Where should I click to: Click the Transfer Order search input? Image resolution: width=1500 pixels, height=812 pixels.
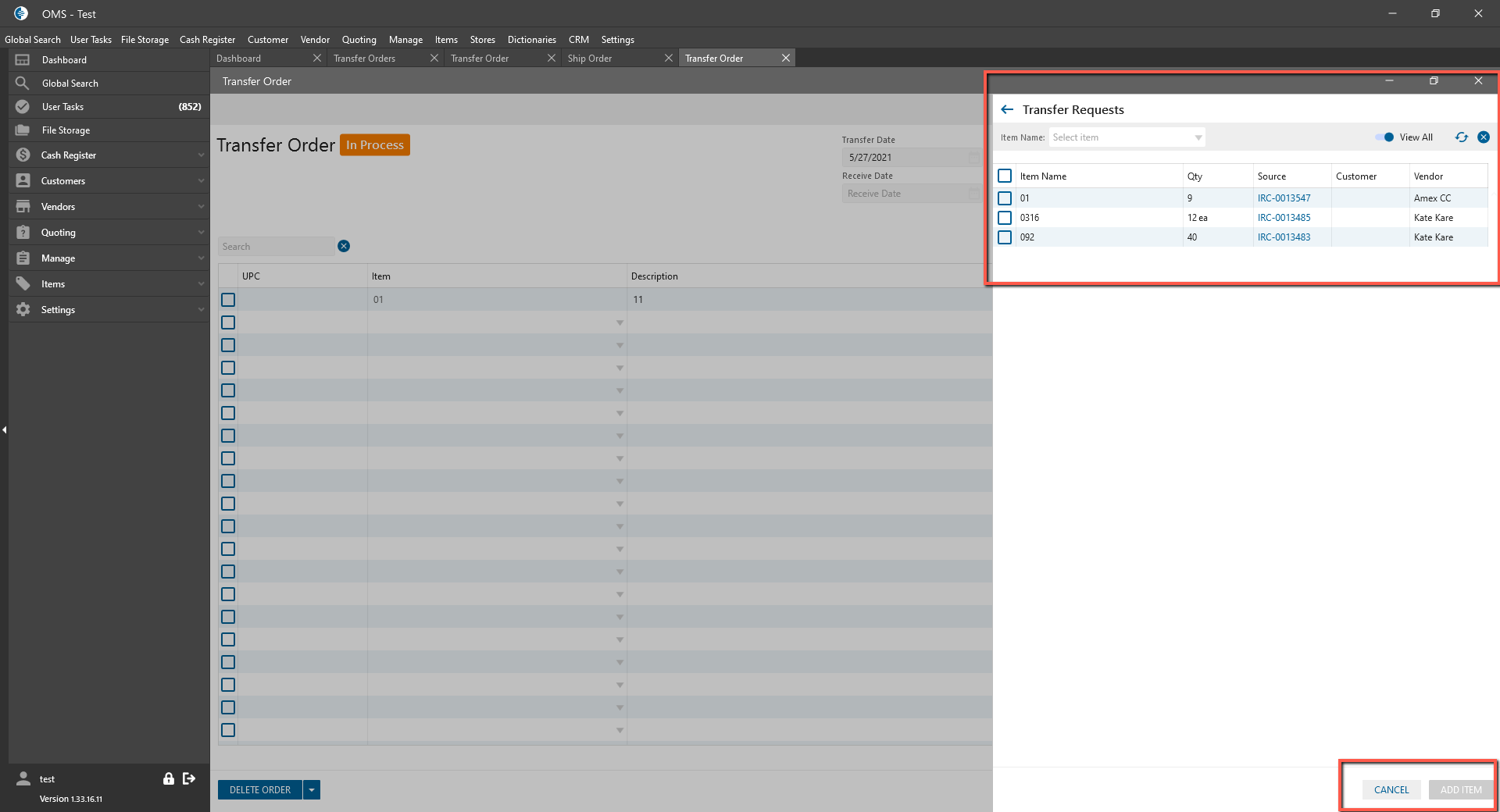point(276,247)
